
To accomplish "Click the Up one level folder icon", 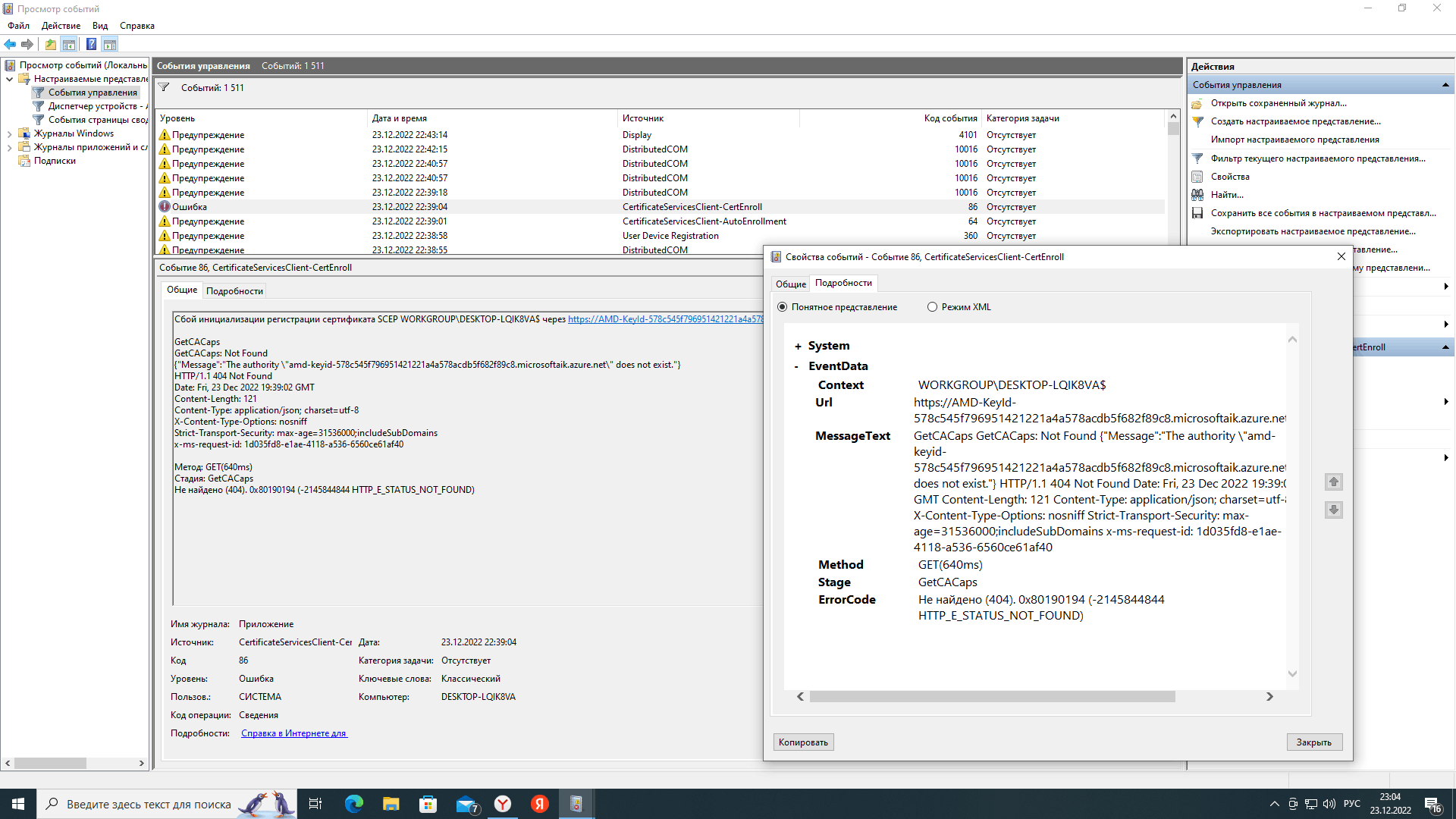I will point(51,44).
